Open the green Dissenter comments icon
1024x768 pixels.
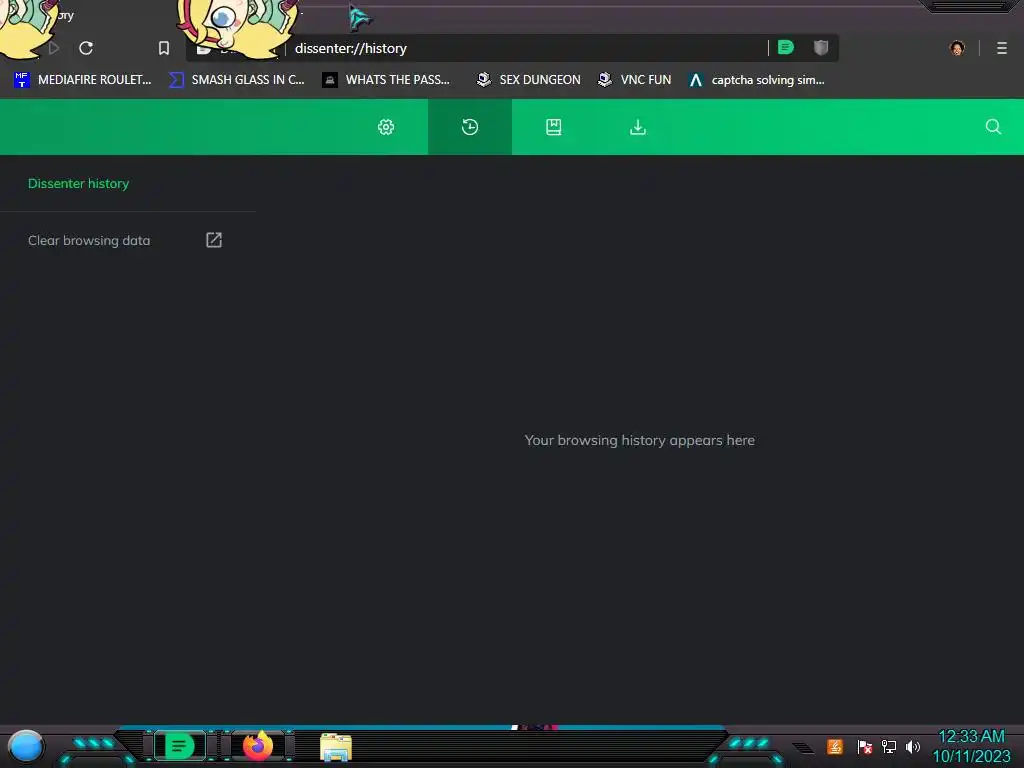pyautogui.click(x=786, y=47)
